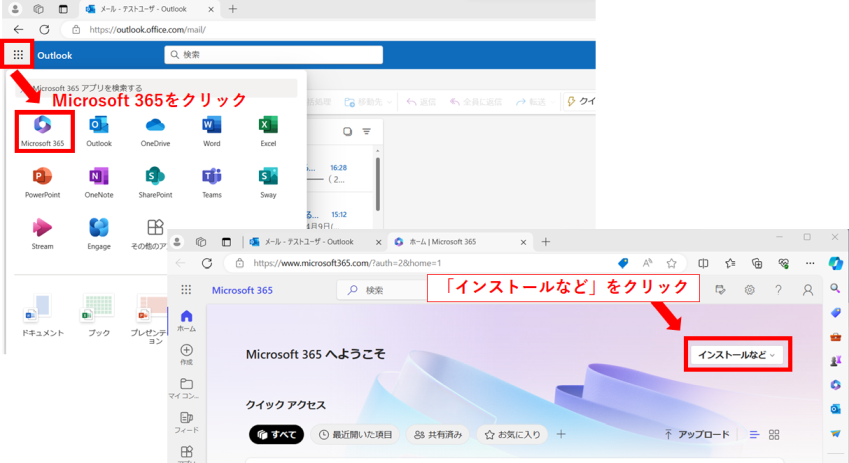Launch PowerPoint from the app list
Viewport: 849px width, 463px height.
tap(43, 182)
